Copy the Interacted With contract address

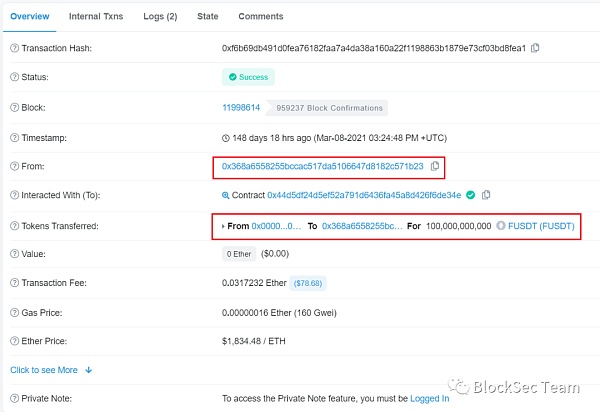coord(486,195)
